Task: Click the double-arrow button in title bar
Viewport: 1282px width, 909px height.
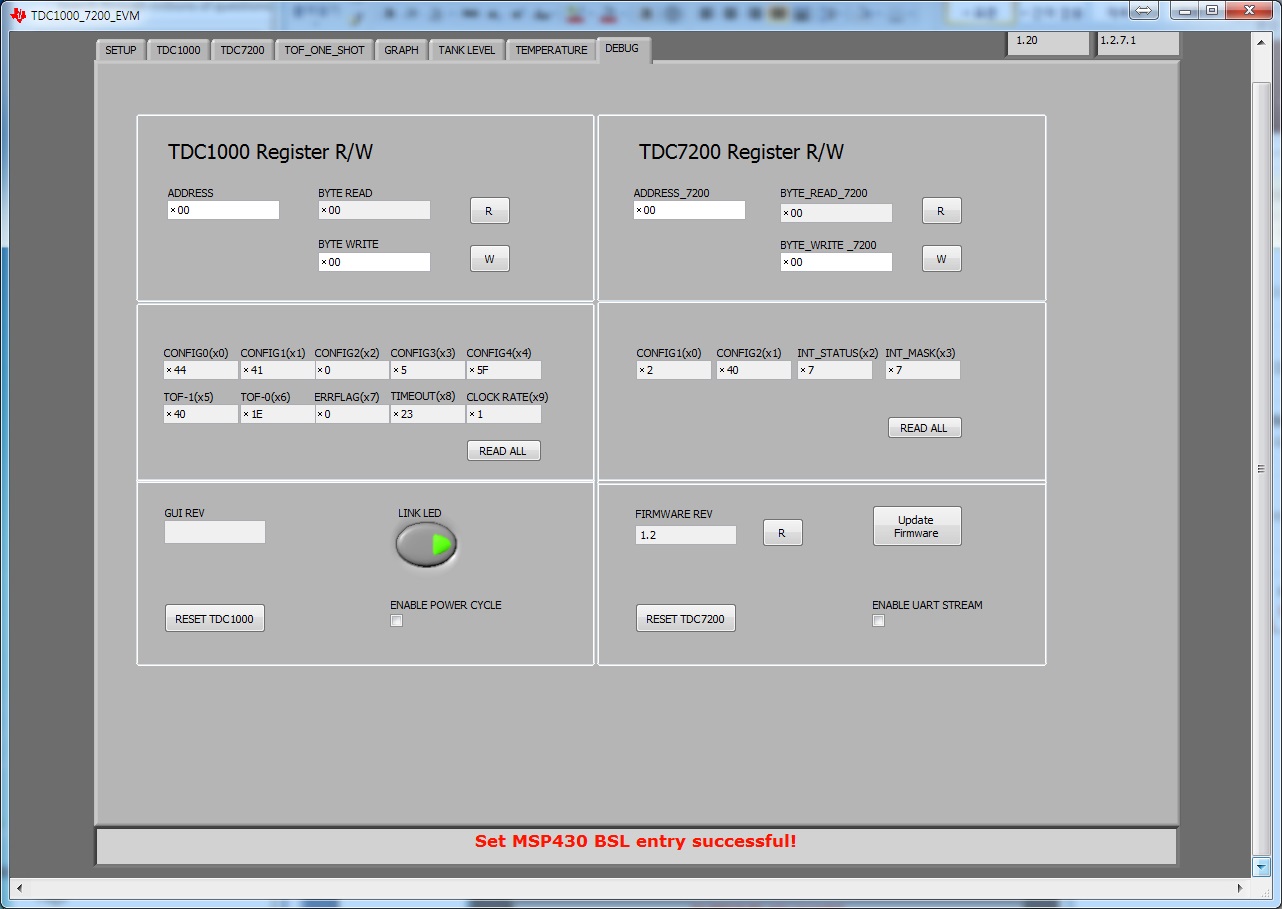Action: [1144, 10]
